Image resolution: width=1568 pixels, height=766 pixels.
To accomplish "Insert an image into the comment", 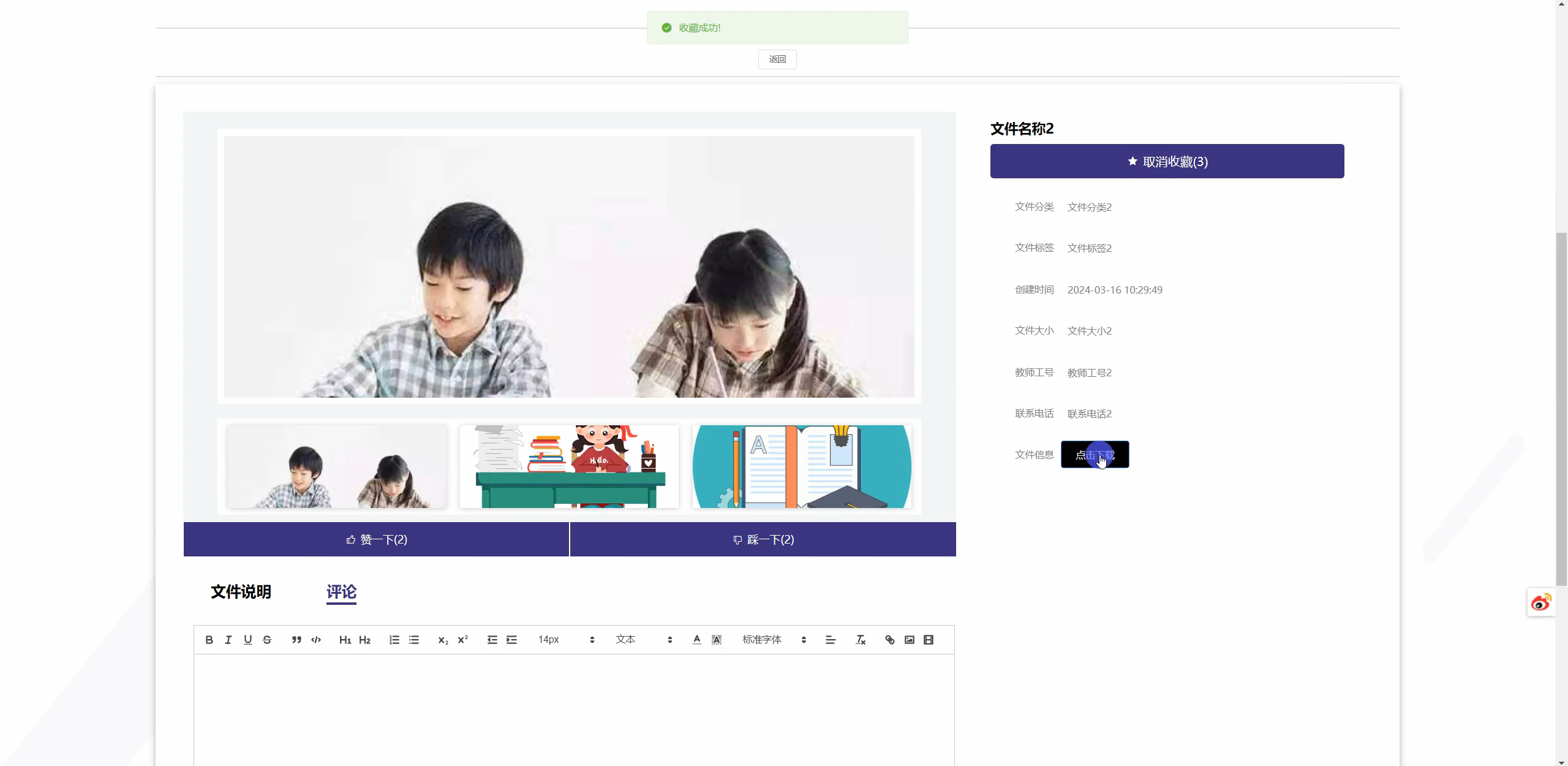I will 910,640.
